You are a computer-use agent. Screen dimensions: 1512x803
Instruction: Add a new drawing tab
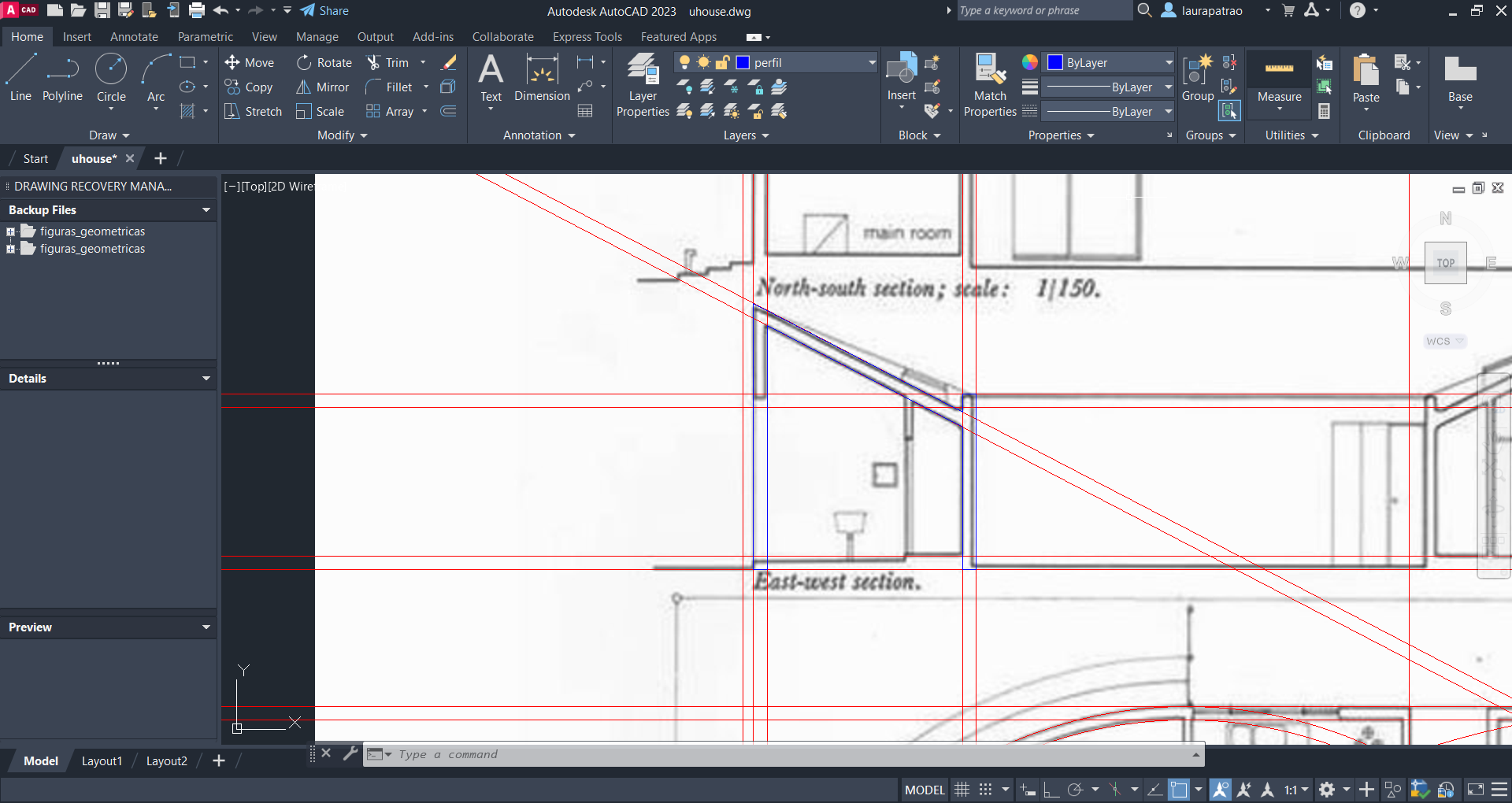[160, 158]
